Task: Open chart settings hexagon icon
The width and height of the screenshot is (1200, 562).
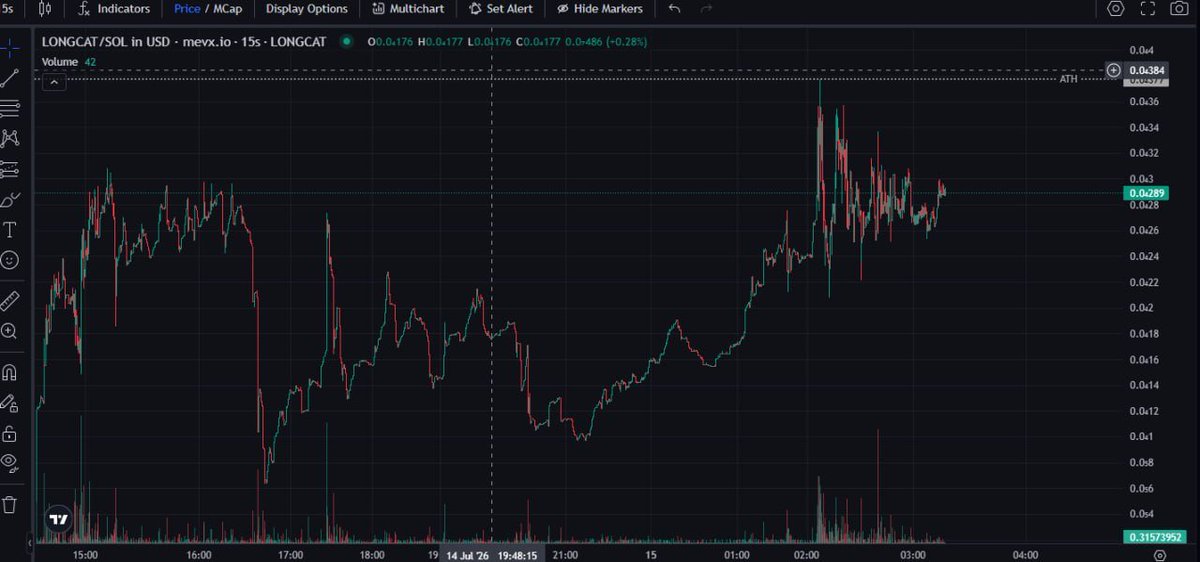Action: click(1116, 9)
